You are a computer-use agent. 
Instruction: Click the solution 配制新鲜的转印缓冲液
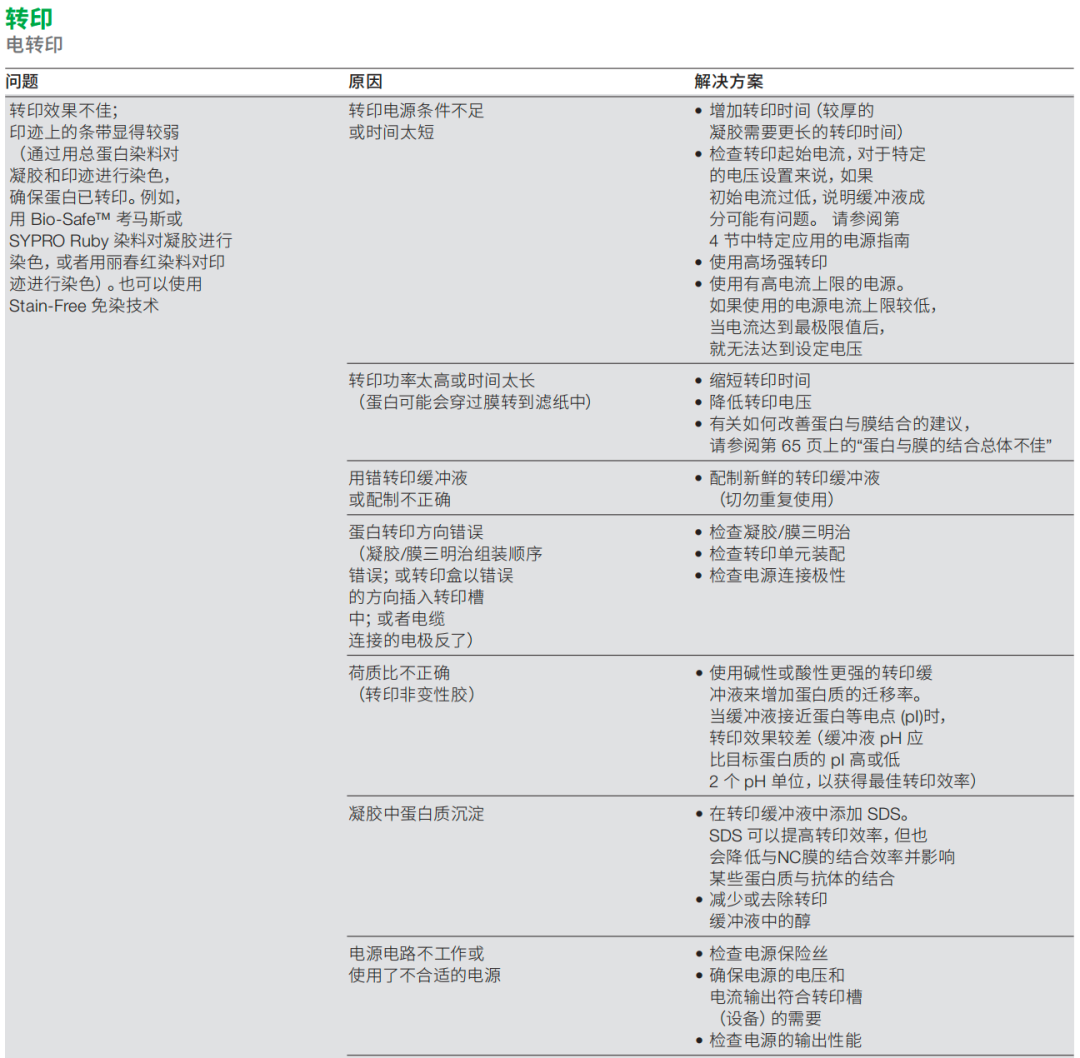coord(795,478)
